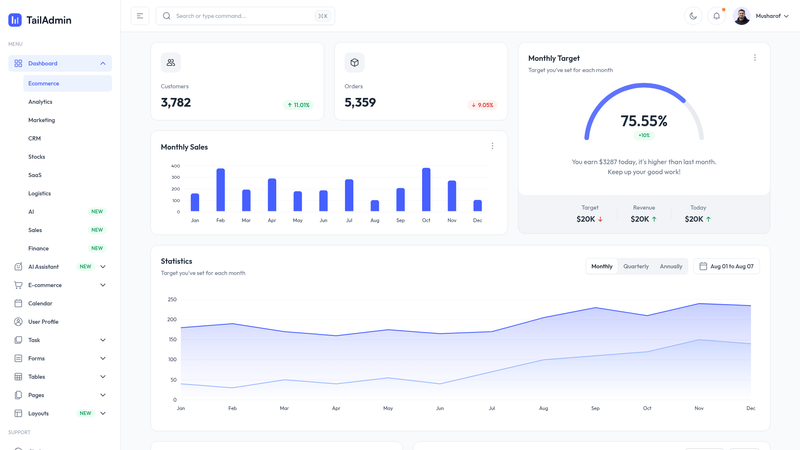Select the Monthly statistics tab

pos(602,266)
